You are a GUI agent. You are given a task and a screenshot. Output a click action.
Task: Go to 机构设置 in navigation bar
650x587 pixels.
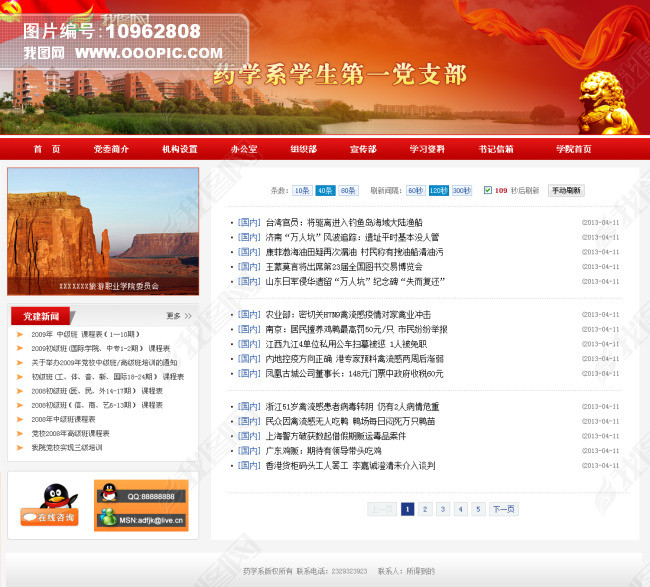pos(179,149)
